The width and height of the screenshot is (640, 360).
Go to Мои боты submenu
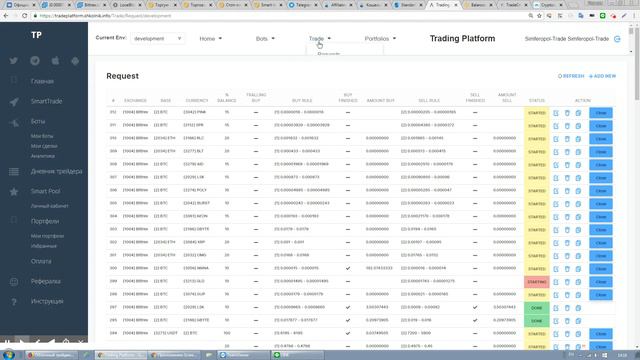(x=42, y=136)
